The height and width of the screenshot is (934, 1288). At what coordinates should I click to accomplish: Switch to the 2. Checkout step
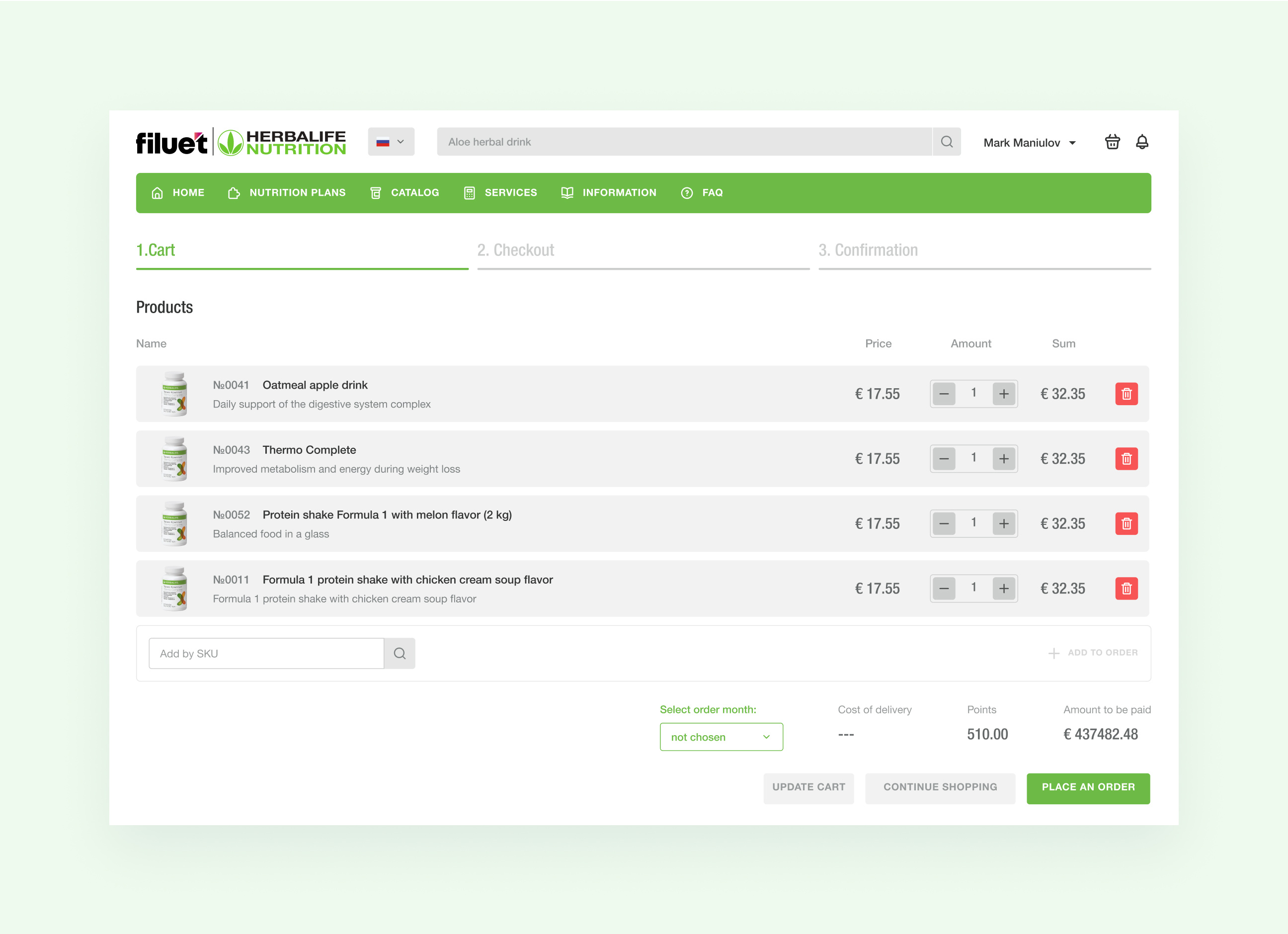(516, 251)
